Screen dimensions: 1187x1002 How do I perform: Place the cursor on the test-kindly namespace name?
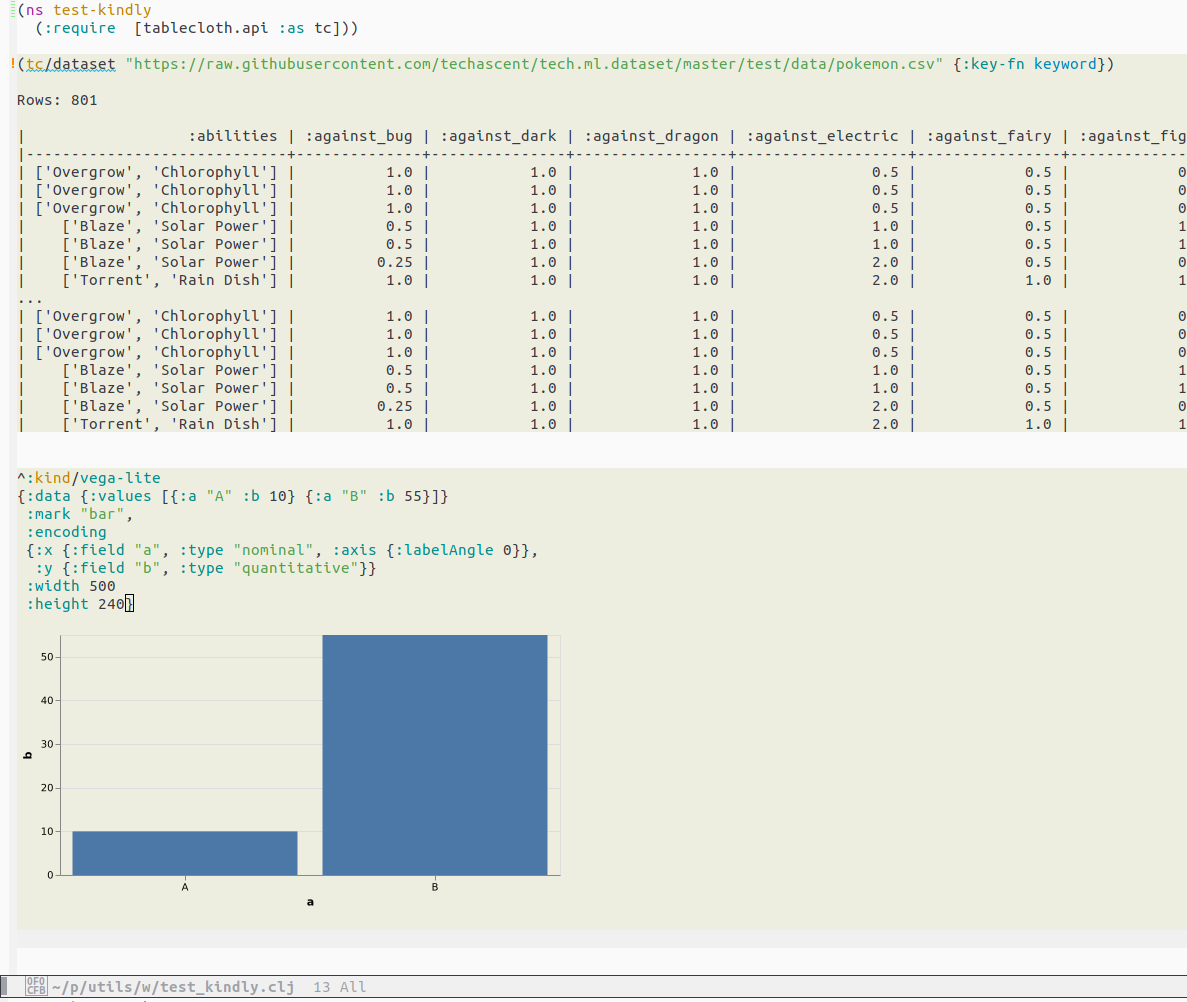pos(102,10)
